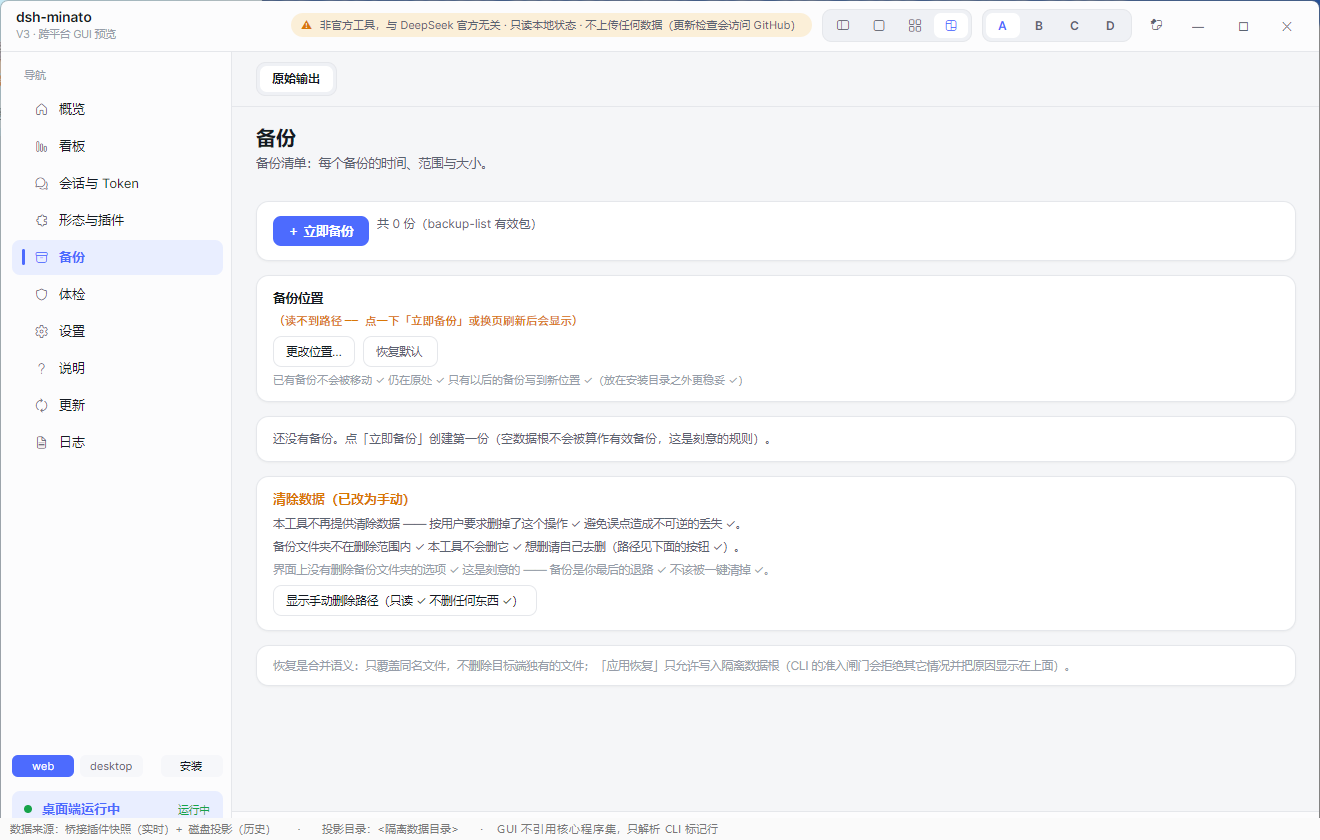Click the archive box icon for 备份
This screenshot has height=840, width=1320.
tap(42, 257)
